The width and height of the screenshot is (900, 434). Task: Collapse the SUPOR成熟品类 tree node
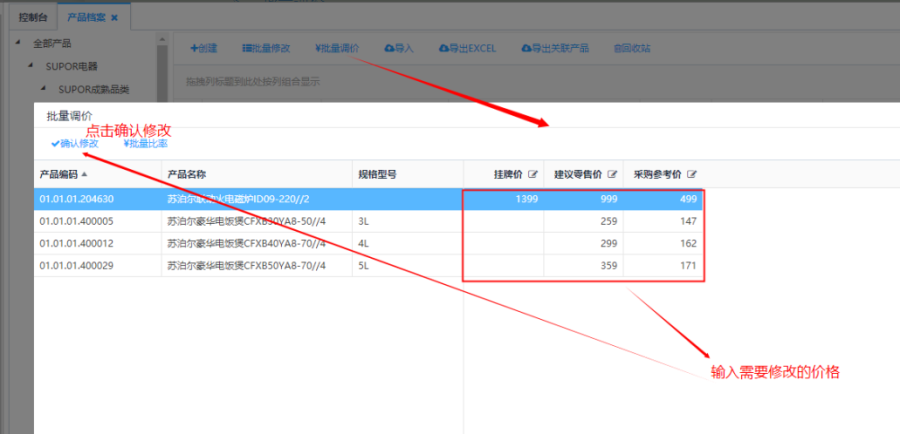[x=44, y=88]
